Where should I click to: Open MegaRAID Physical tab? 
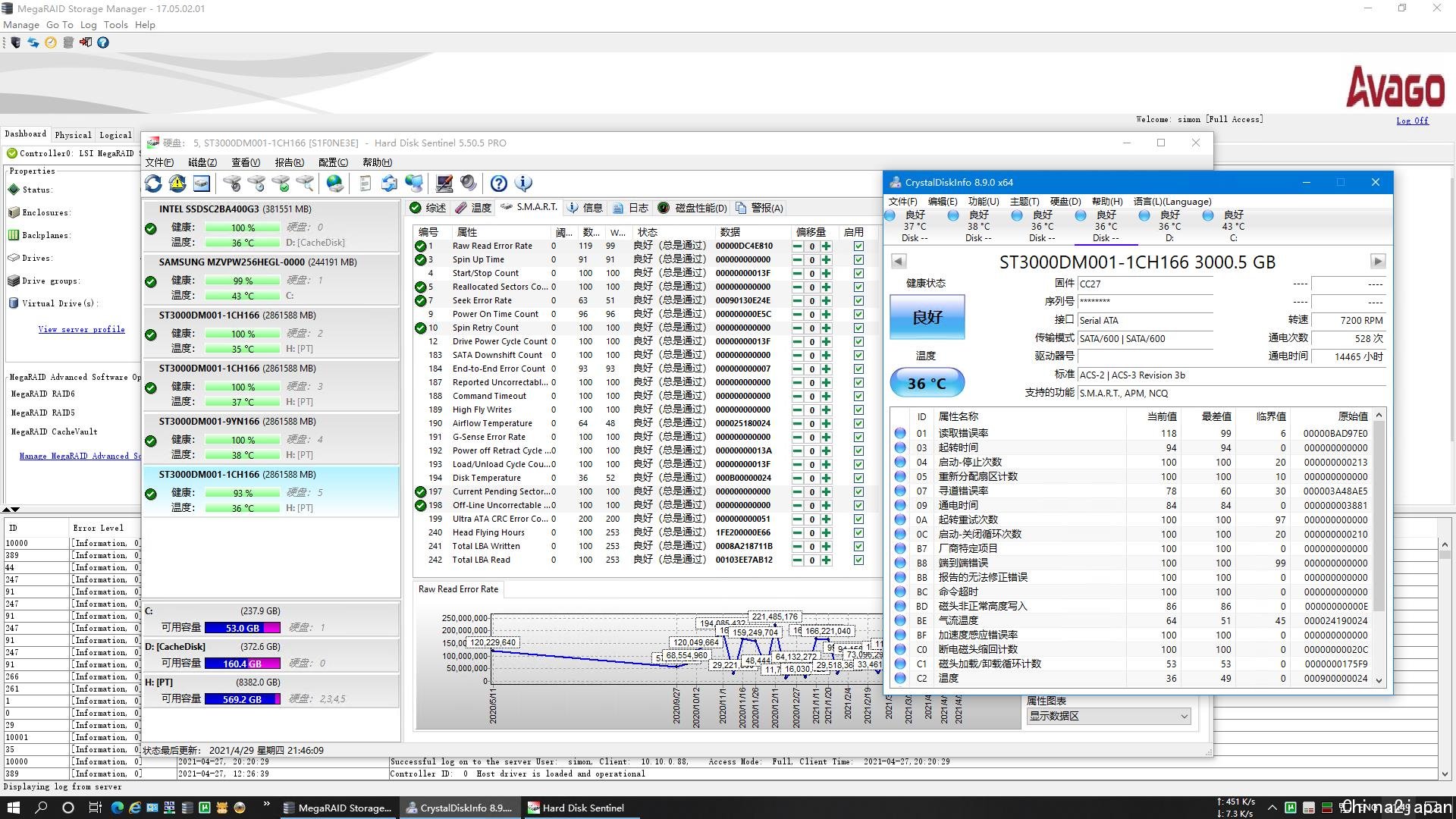point(73,135)
